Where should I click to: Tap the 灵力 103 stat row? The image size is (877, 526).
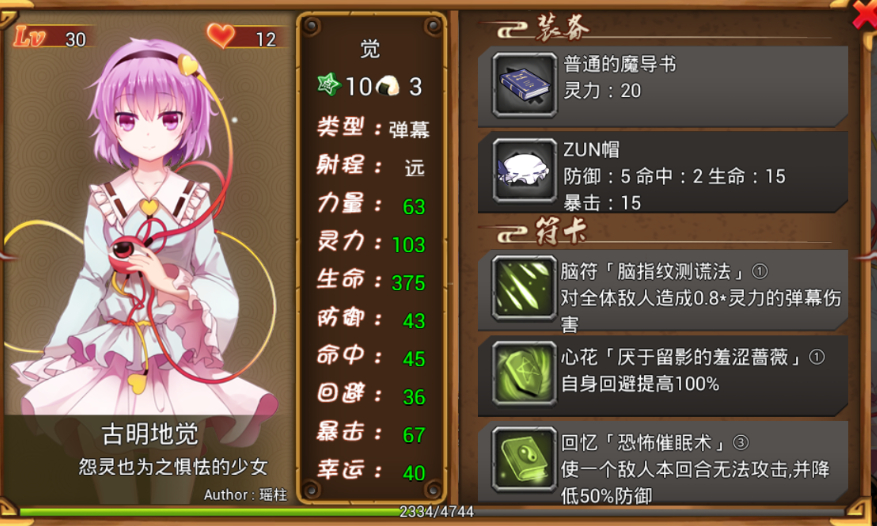point(371,243)
